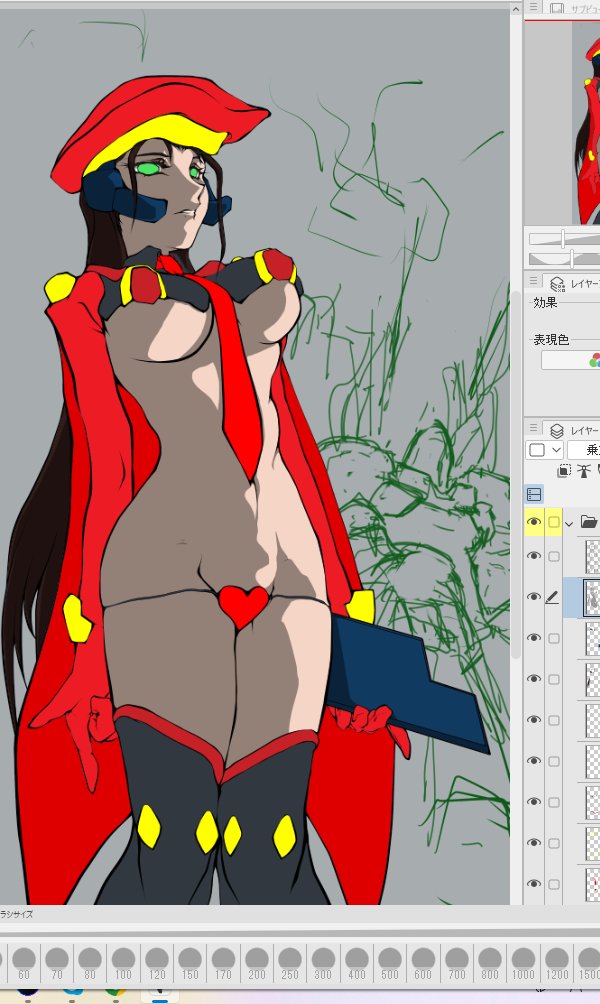
Task: Select the 200 brush size preset
Action: point(256,964)
